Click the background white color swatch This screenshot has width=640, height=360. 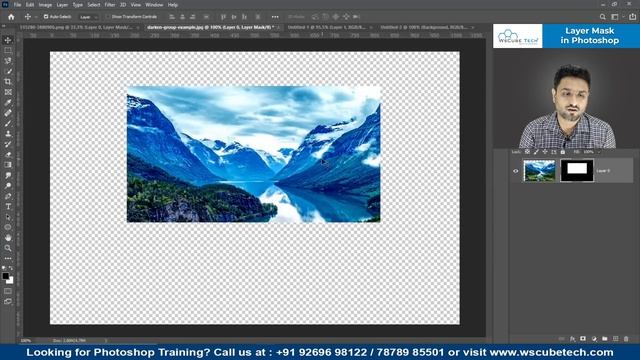pyautogui.click(x=11, y=281)
